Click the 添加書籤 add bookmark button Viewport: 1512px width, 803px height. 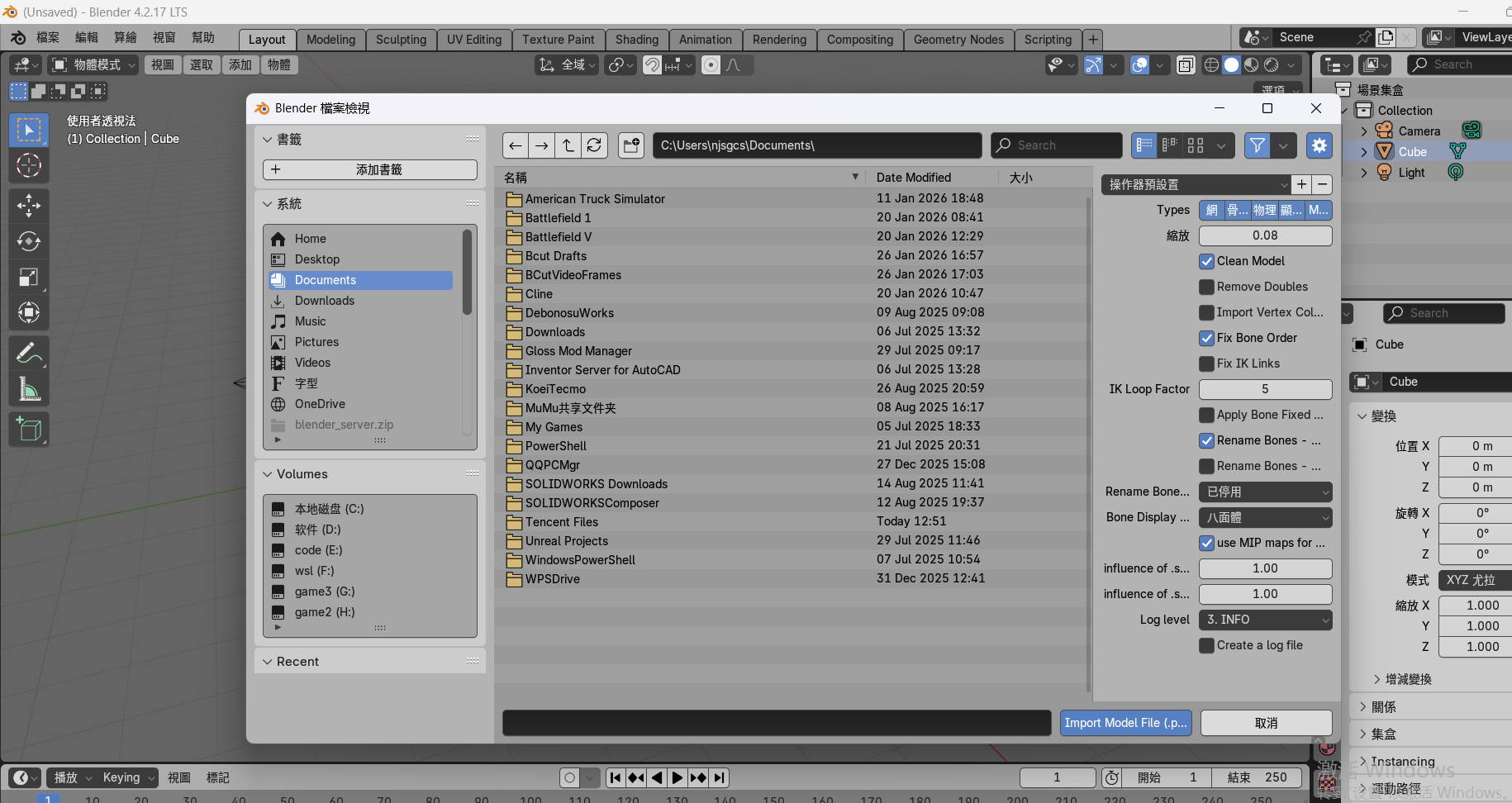(370, 169)
